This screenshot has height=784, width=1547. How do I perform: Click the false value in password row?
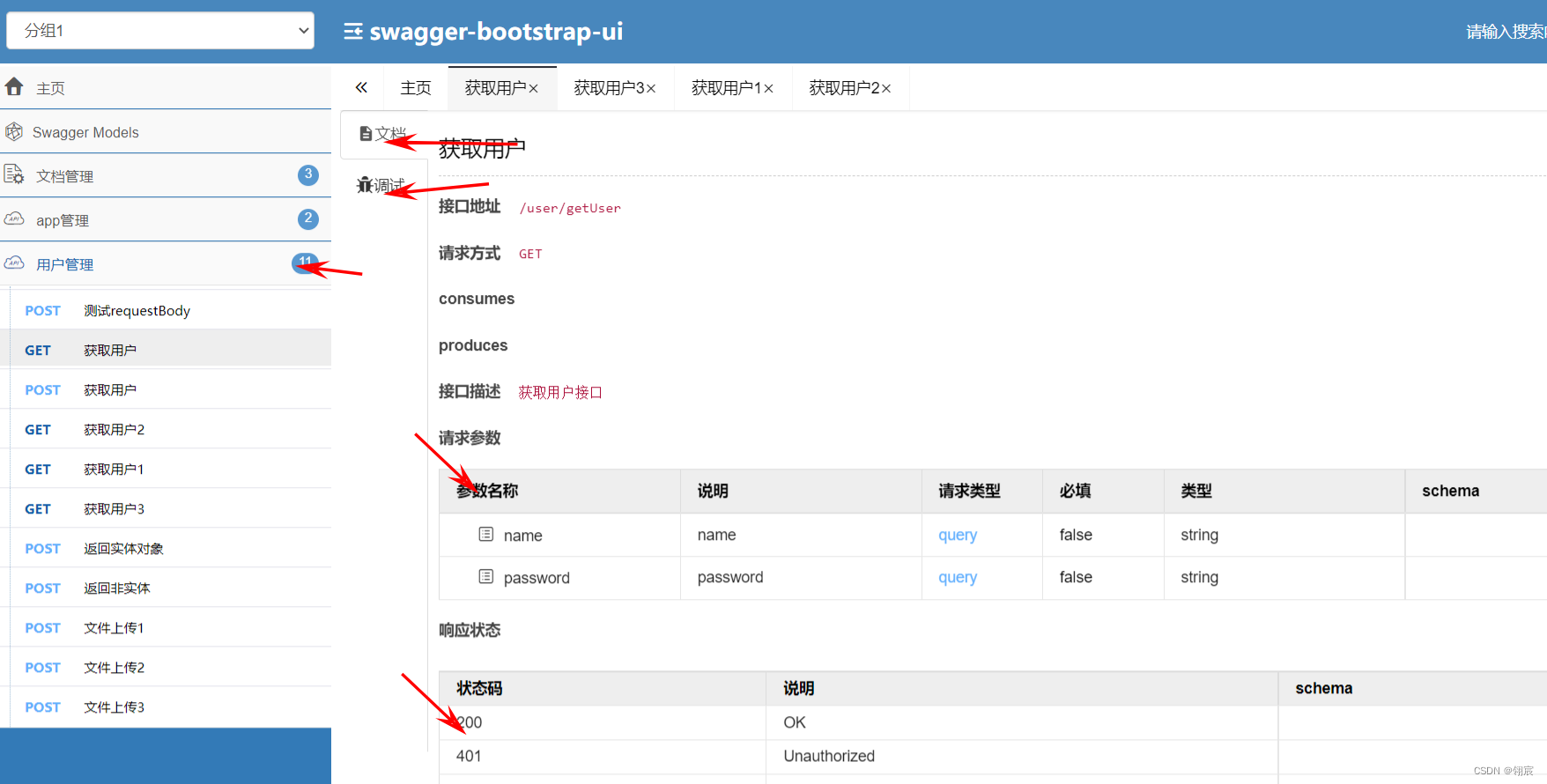point(1076,577)
